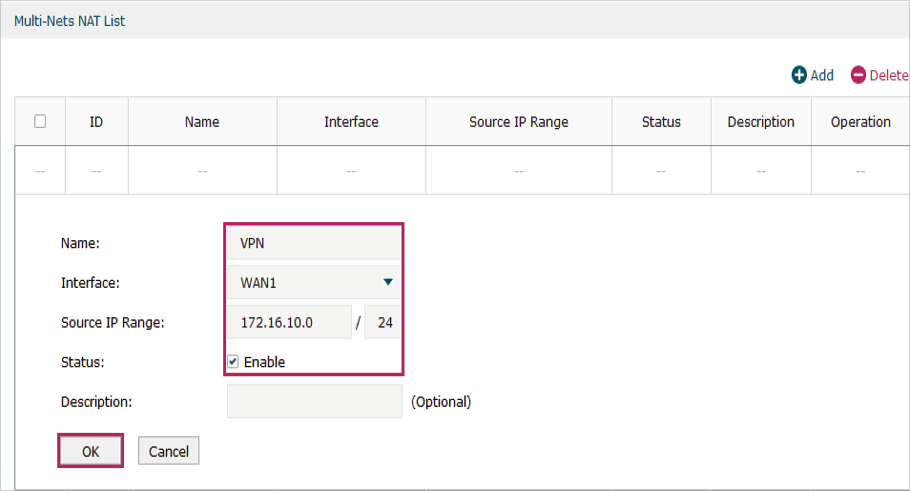Click the Interface column header
Image resolution: width=910 pixels, height=491 pixels.
351,122
